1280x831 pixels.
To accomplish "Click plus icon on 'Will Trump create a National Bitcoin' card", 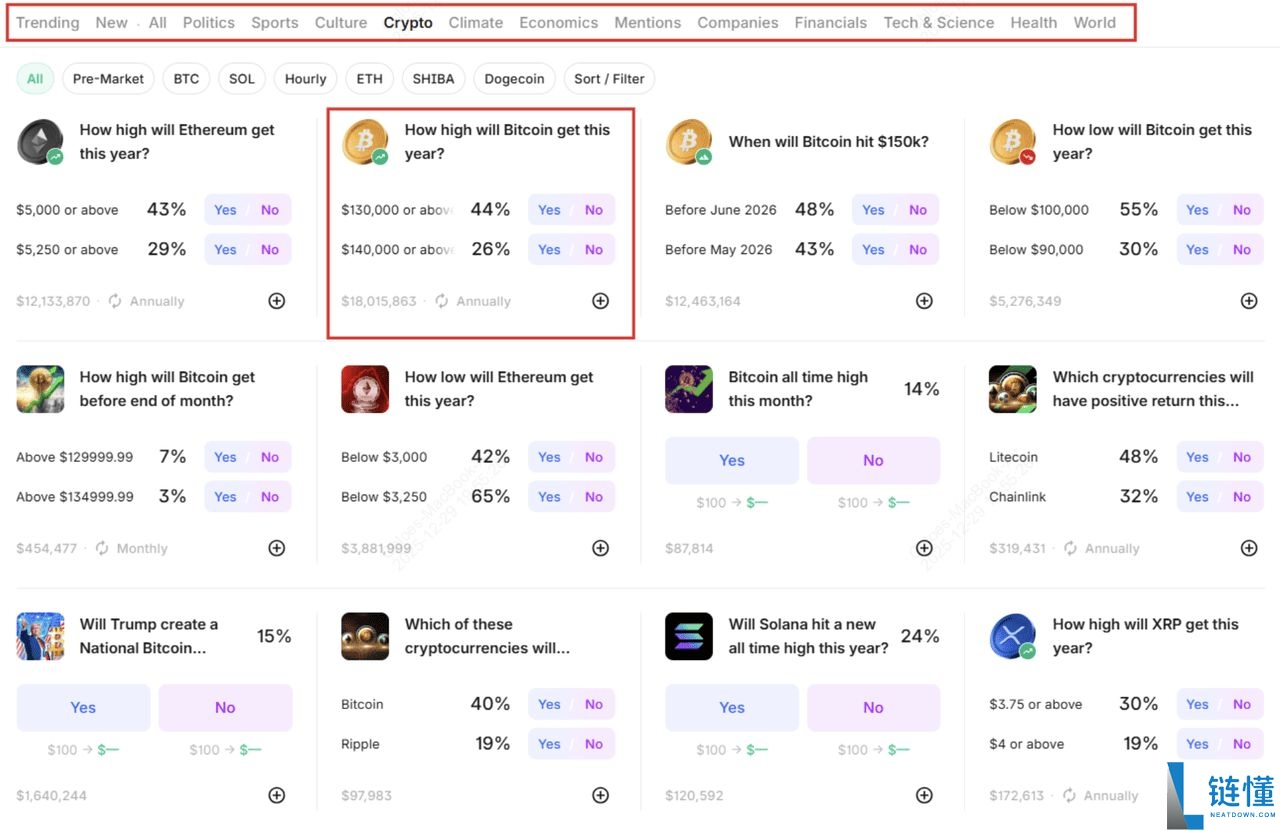I will [277, 795].
